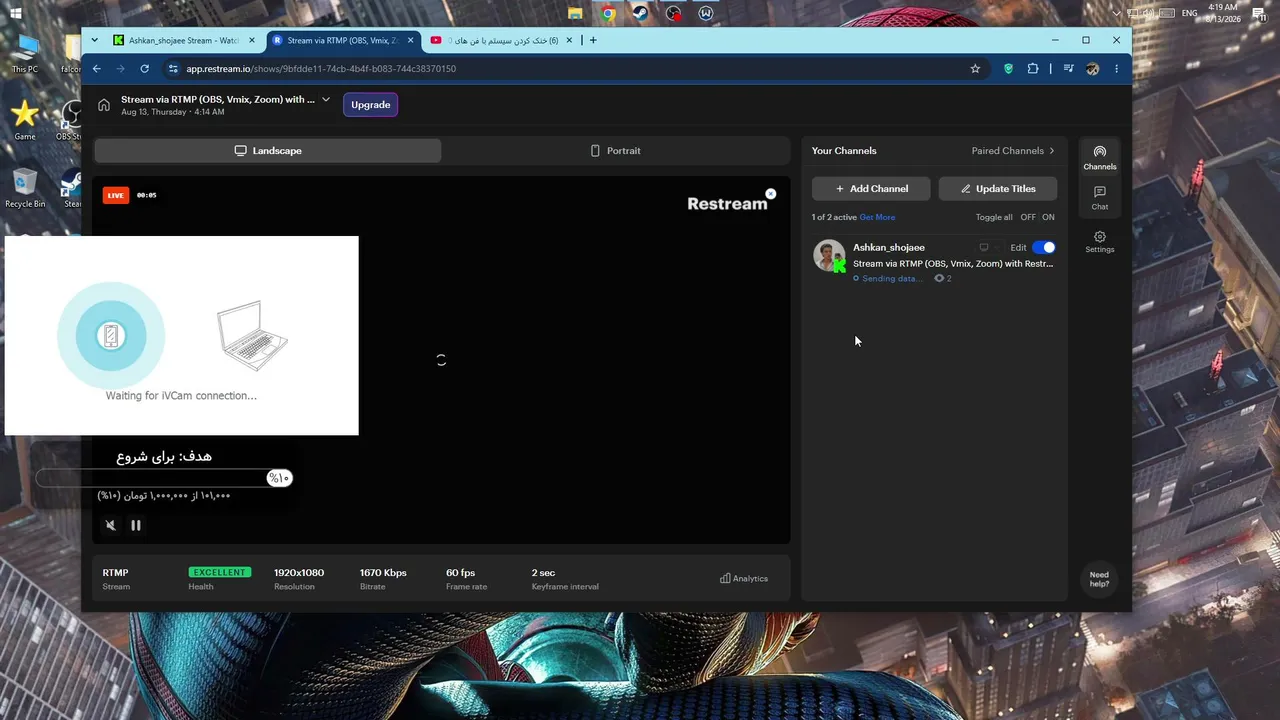This screenshot has height=720, width=1280.
Task: Close the Ashkan_shojaee Stream tab
Action: [x=252, y=40]
